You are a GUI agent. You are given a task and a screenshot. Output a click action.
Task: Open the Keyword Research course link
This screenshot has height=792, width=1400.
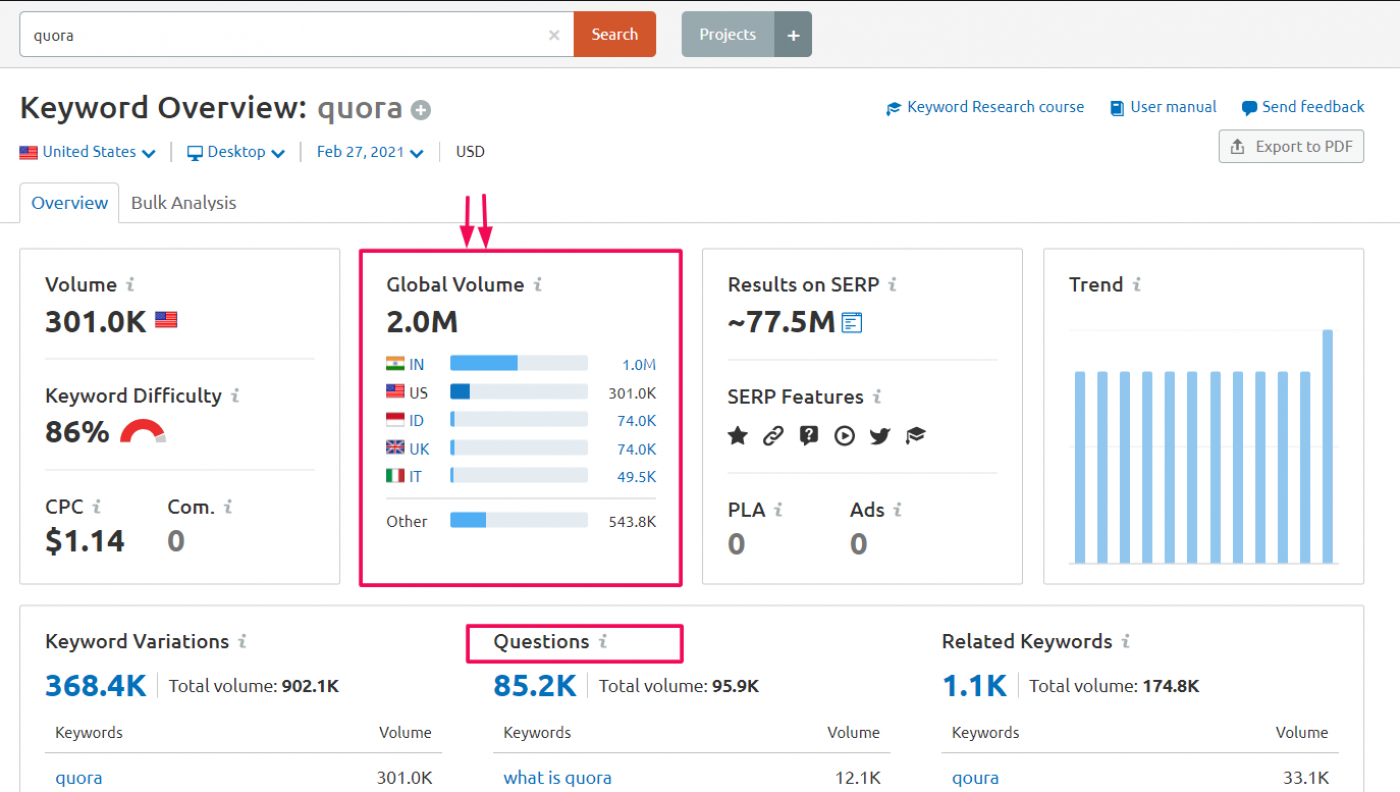(985, 107)
